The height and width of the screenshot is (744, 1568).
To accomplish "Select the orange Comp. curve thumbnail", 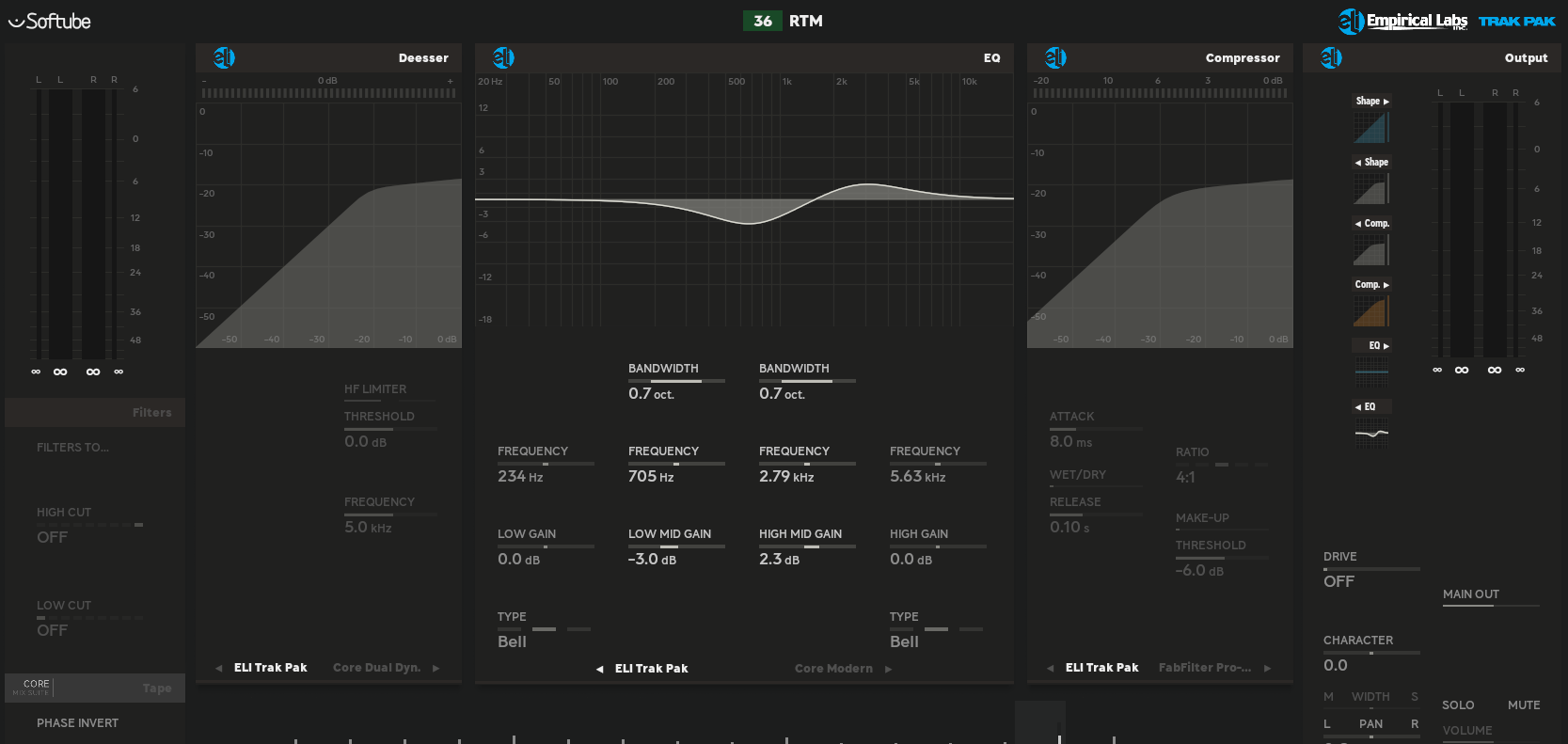I will coord(1370,311).
